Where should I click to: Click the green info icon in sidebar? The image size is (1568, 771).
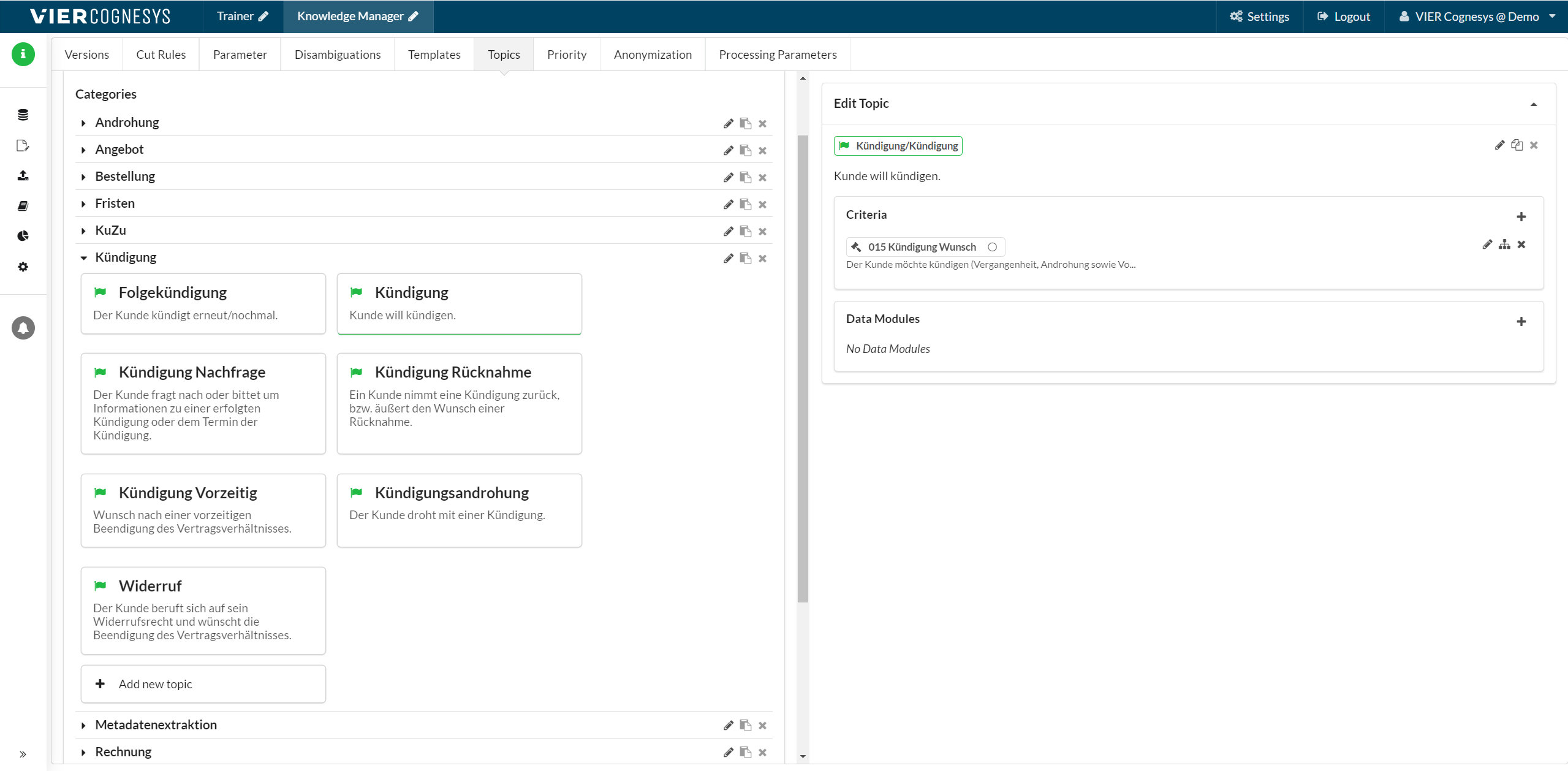point(23,55)
